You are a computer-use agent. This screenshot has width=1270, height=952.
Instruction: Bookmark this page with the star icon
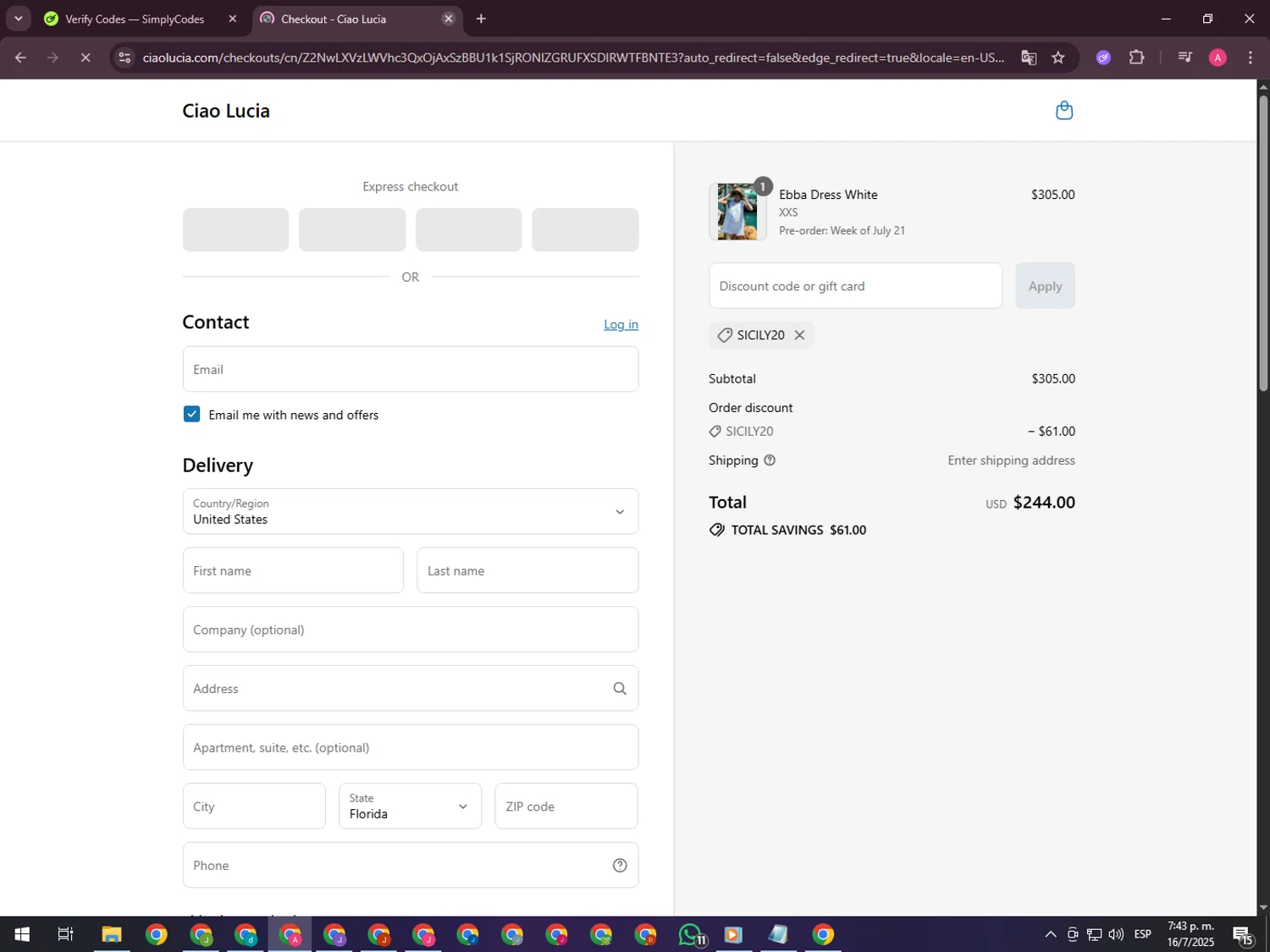(1057, 58)
